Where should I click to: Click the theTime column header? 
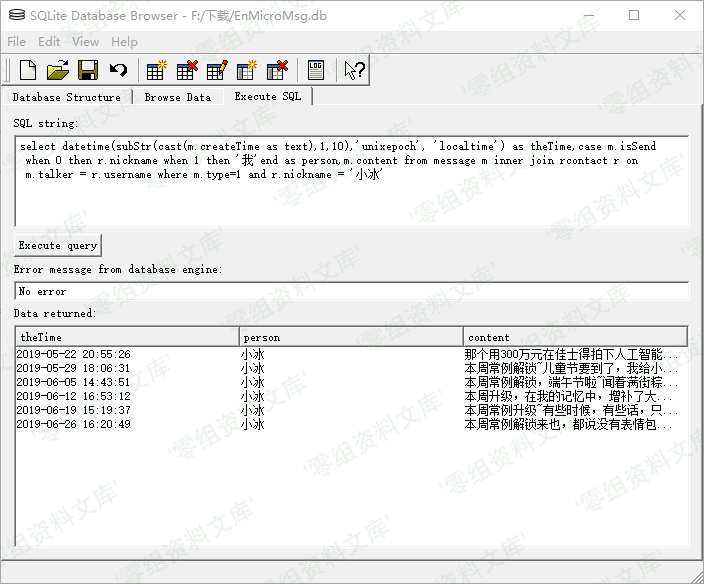127,337
